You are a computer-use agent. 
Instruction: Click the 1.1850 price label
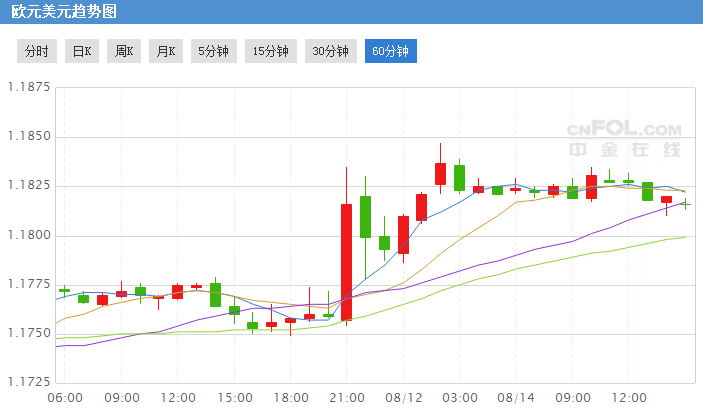pyautogui.click(x=29, y=136)
